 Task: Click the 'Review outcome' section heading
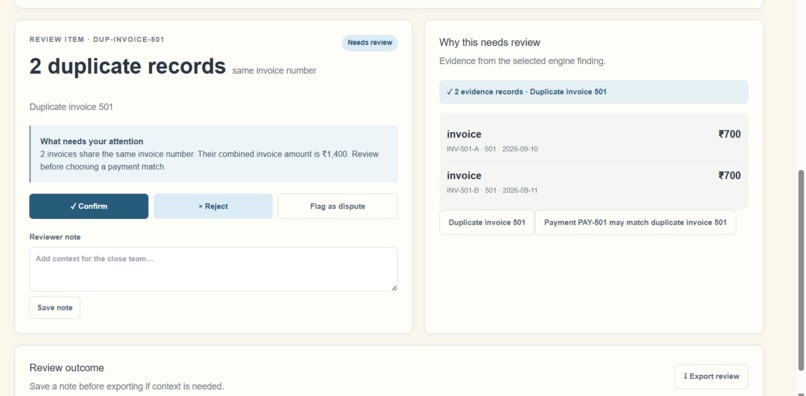pyautogui.click(x=67, y=368)
